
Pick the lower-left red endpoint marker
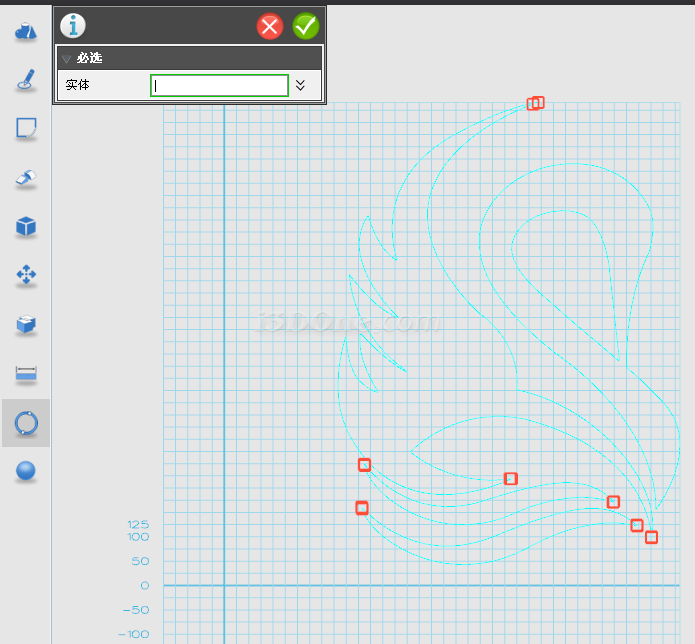click(x=362, y=508)
